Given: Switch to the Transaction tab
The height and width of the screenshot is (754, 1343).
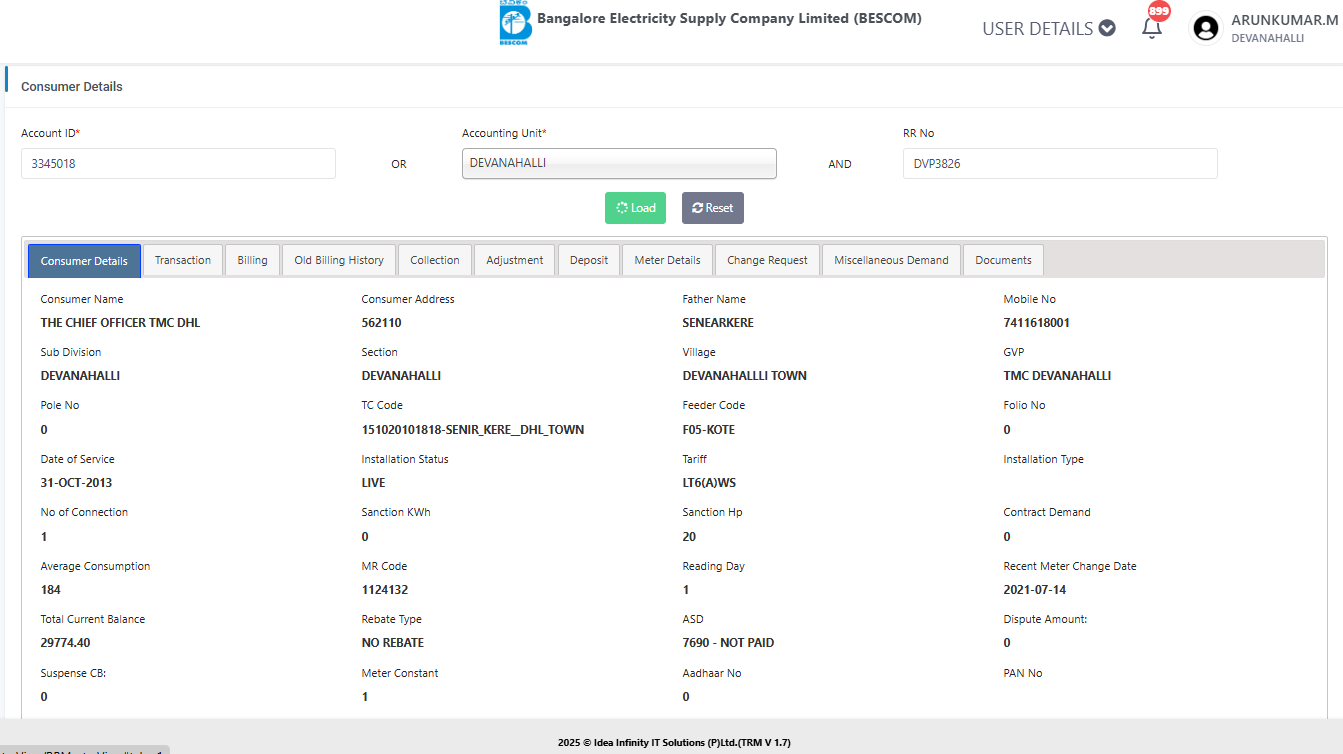Looking at the screenshot, I should click(x=183, y=260).
